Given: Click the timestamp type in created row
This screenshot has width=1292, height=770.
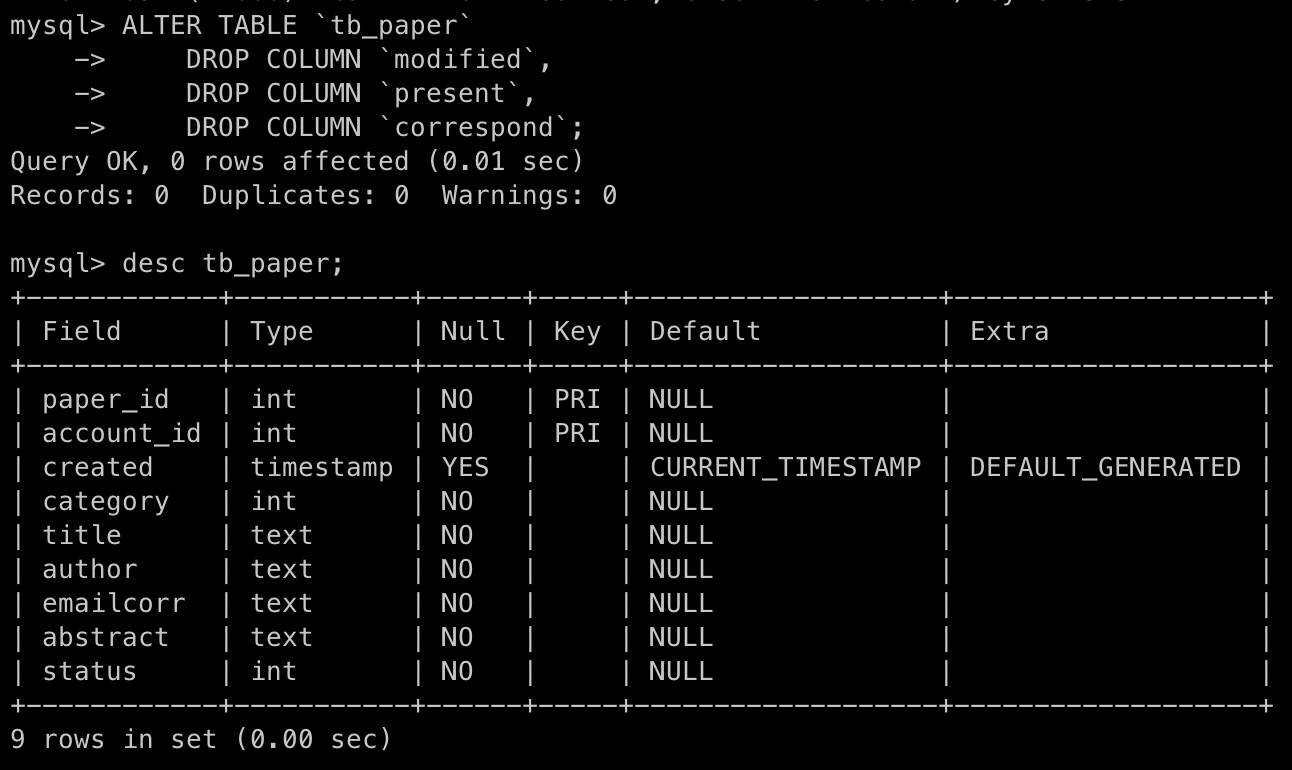Looking at the screenshot, I should 321,468.
